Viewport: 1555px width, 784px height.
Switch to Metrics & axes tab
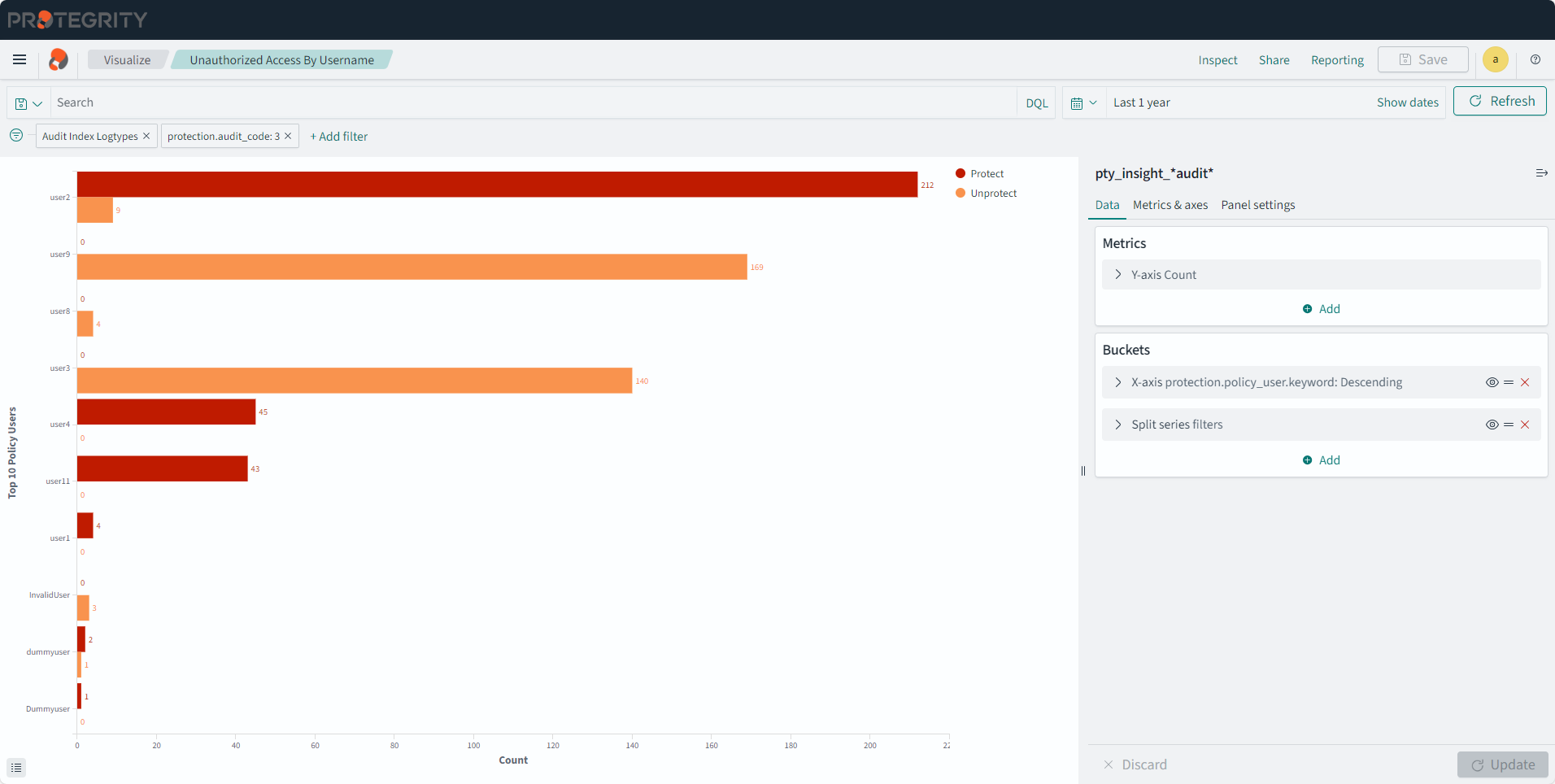point(1170,205)
